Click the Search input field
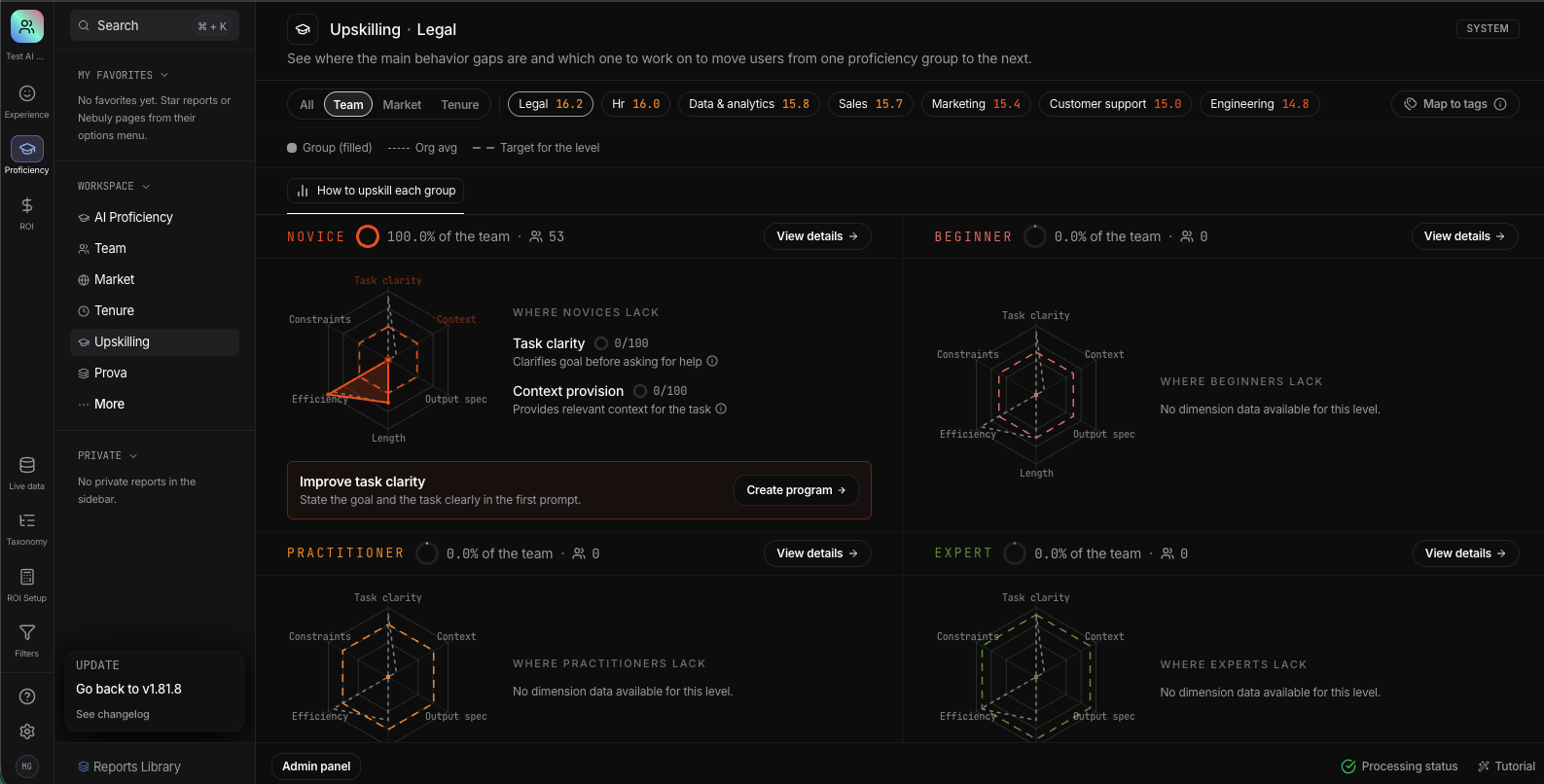Screen dimensions: 1544x784 (155, 26)
